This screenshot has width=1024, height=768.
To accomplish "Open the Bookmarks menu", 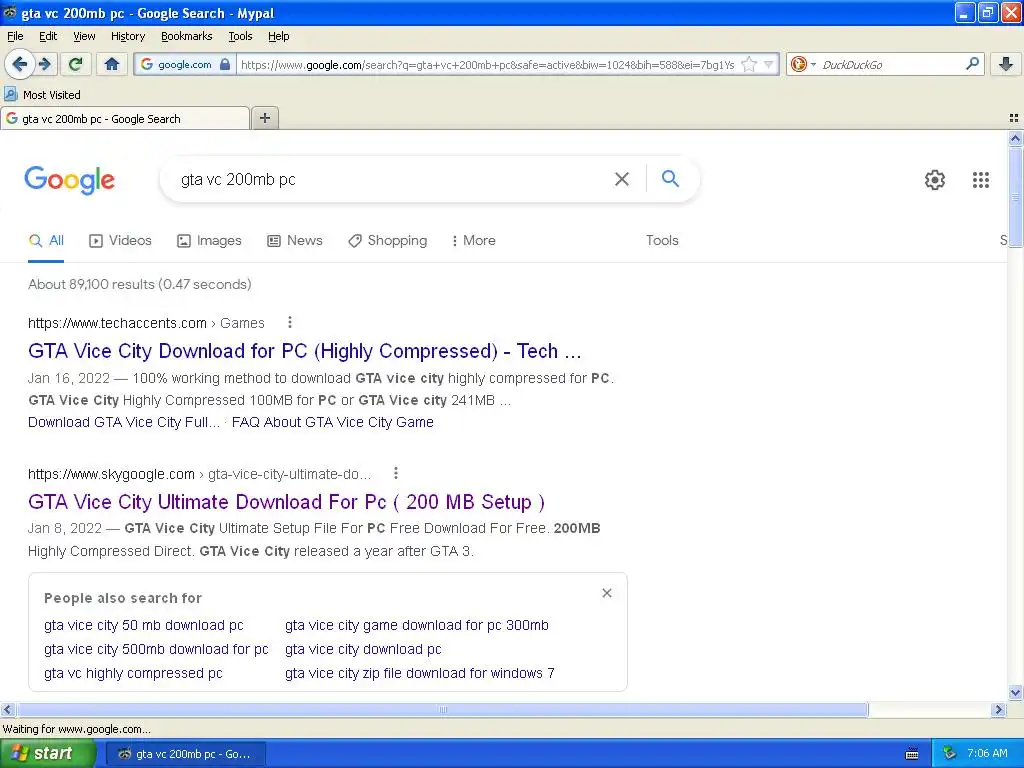I will [187, 36].
